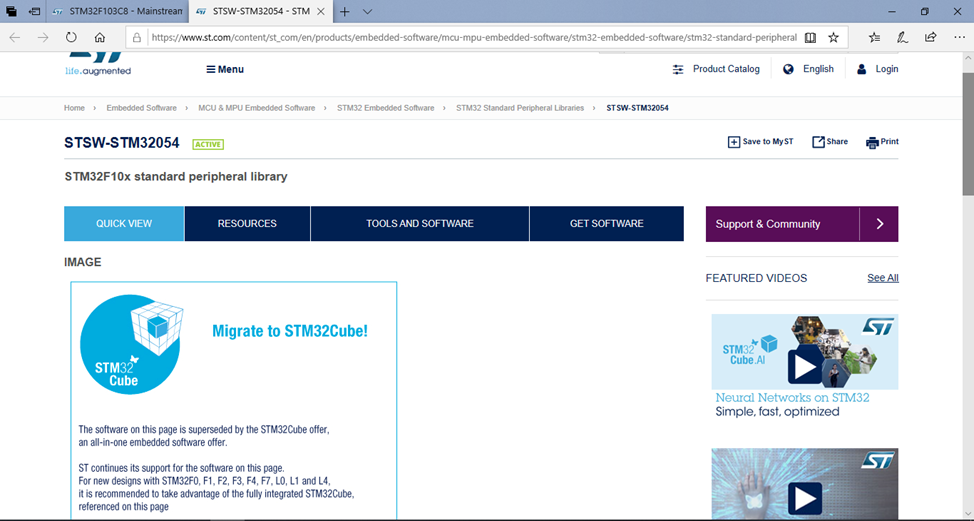974x521 pixels.
Task: Print the page with Print button
Action: coord(882,142)
